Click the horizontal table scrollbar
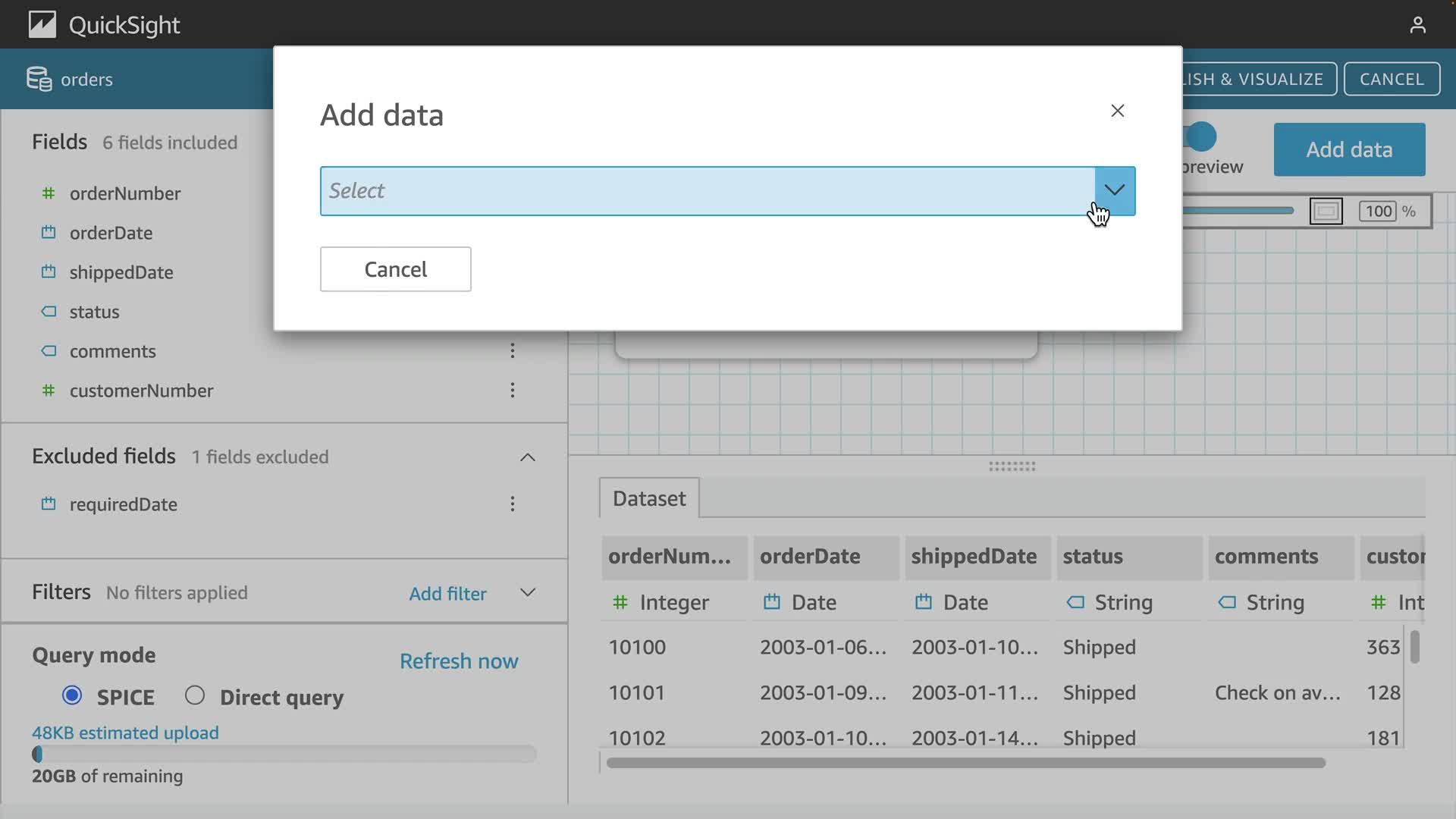This screenshot has width=1456, height=819. [965, 763]
